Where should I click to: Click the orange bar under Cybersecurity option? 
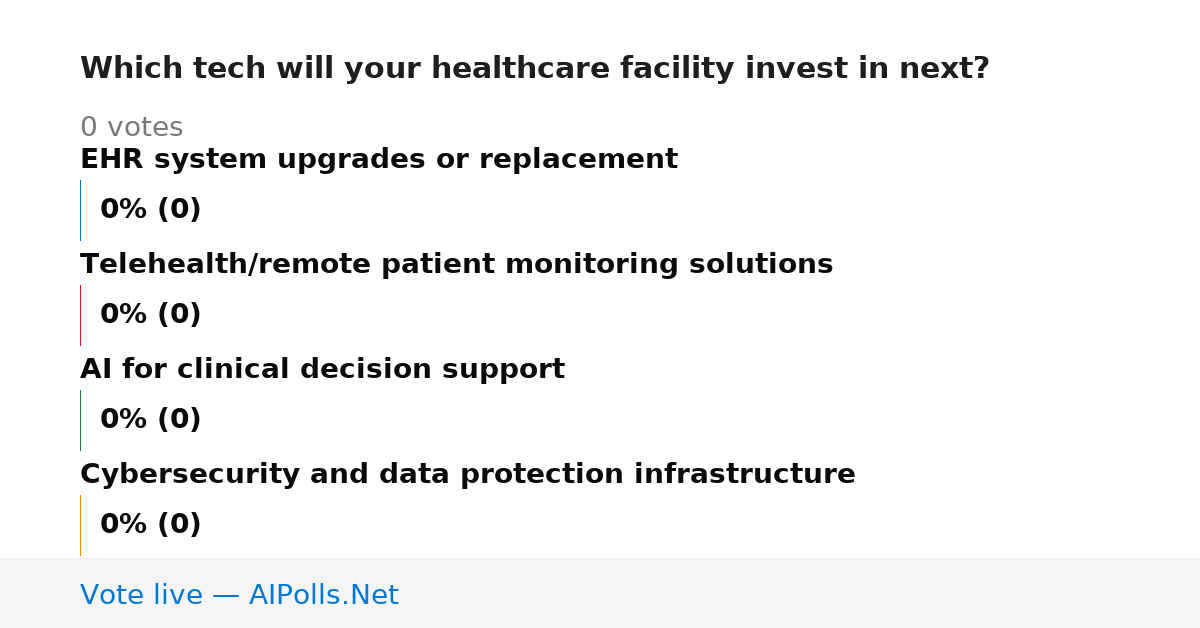(x=80, y=525)
